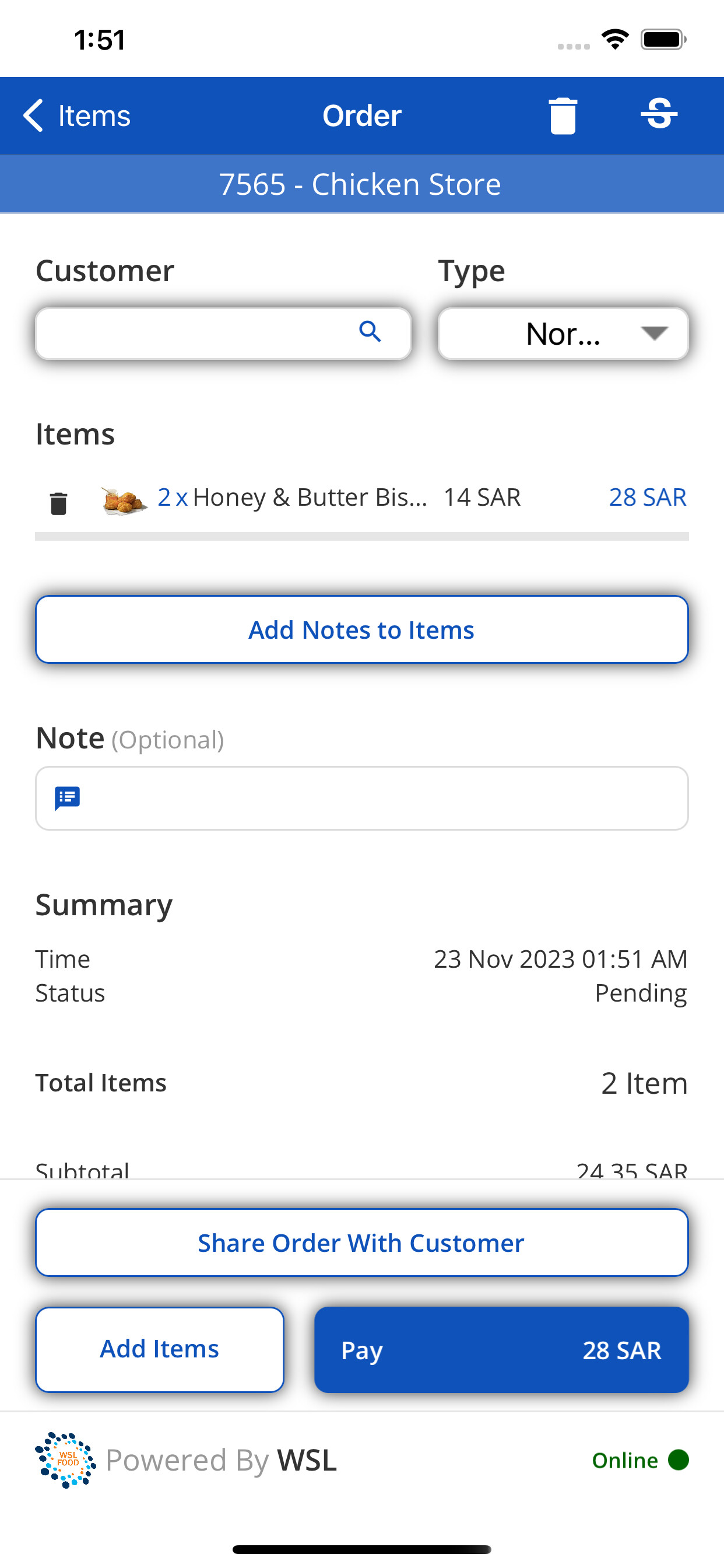Tap the Type dropdown arrow

coord(654,334)
